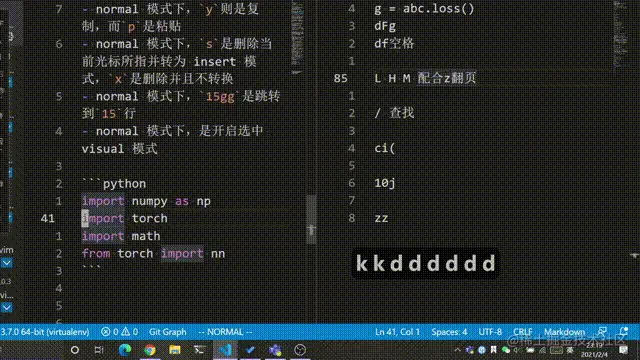Screen dimensions: 640x360
Task: Open Task View on the taskbar
Action: pos(99,350)
